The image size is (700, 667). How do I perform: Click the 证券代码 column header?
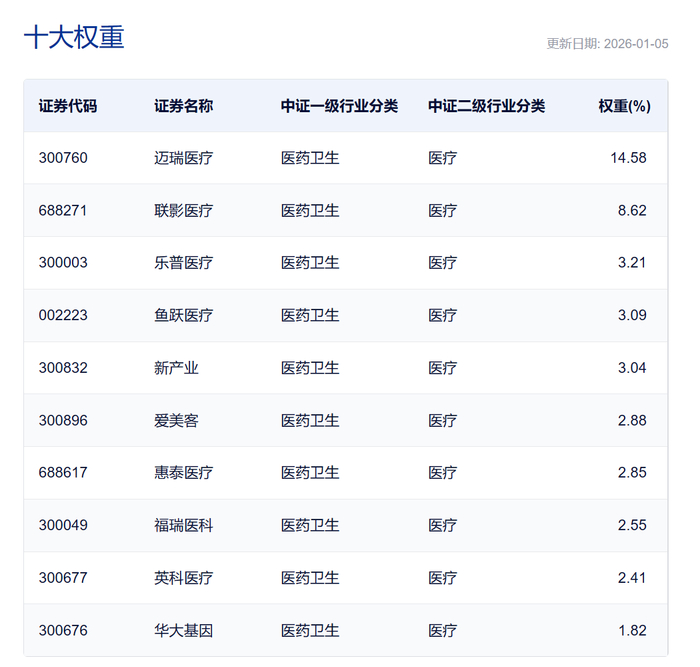coord(68,106)
